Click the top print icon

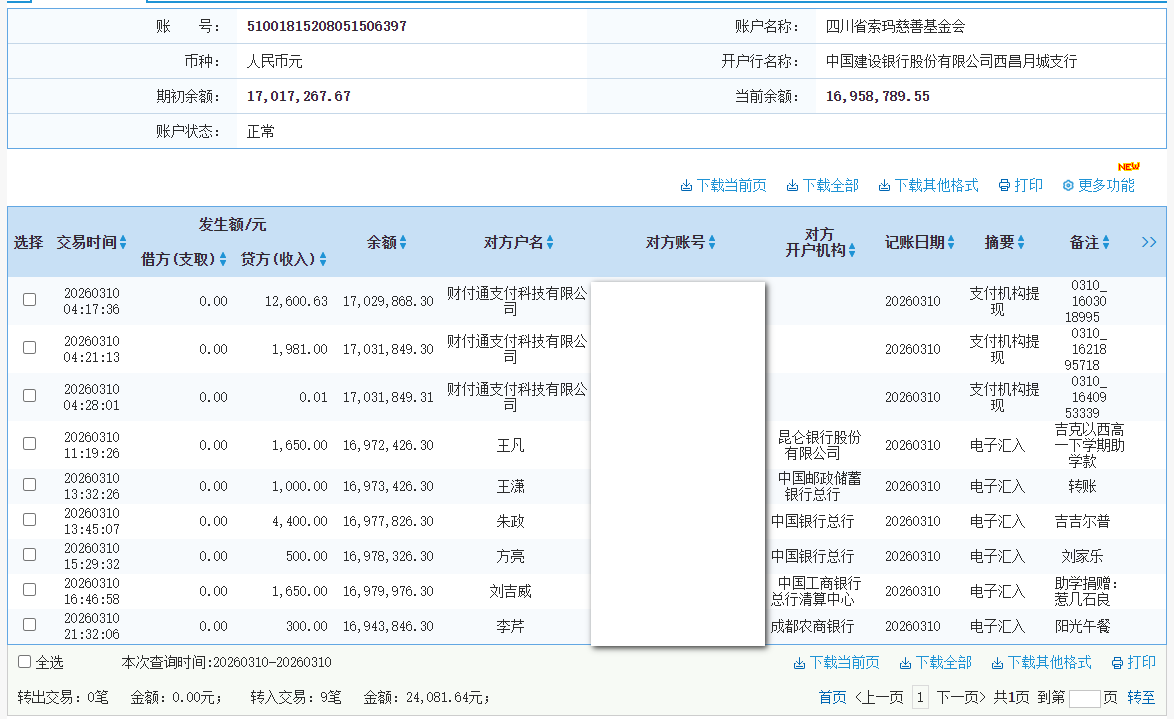(1019, 185)
